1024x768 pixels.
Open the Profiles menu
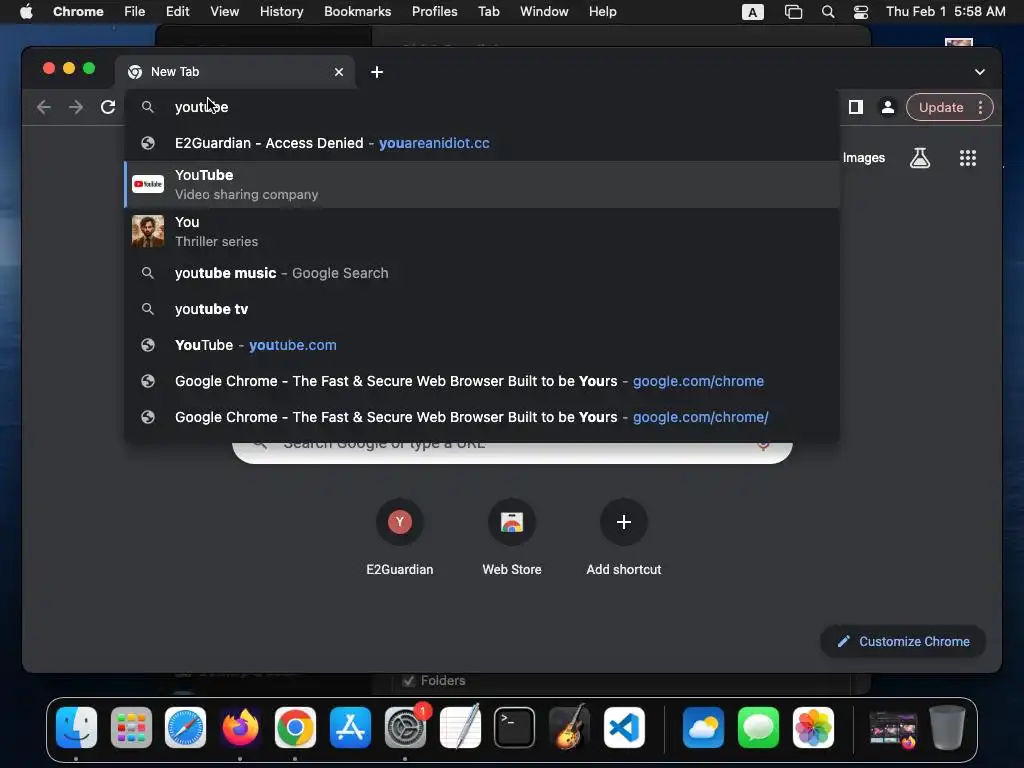434,11
